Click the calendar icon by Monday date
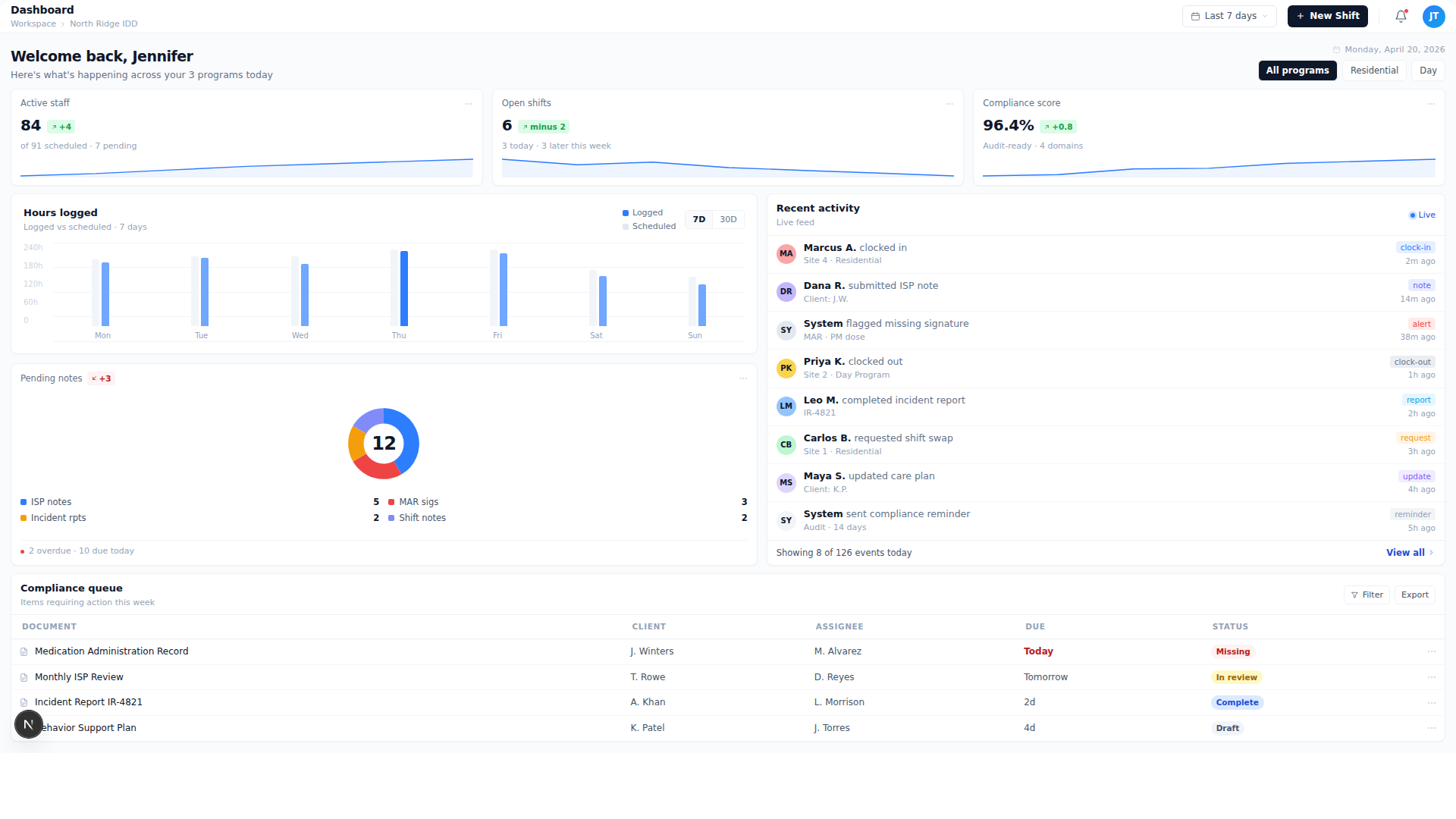 1336,50
